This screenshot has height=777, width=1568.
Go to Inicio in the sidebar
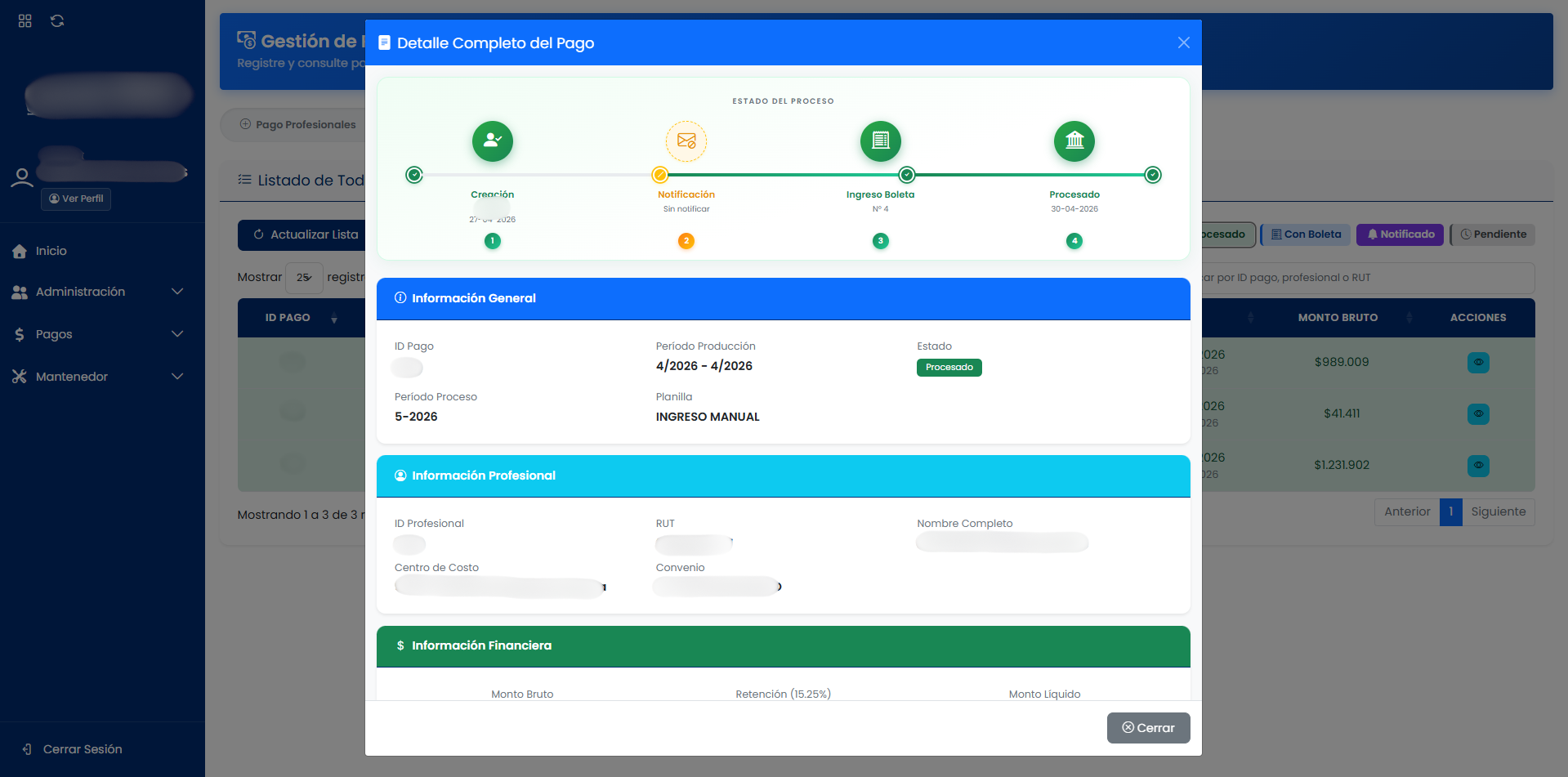tap(51, 251)
